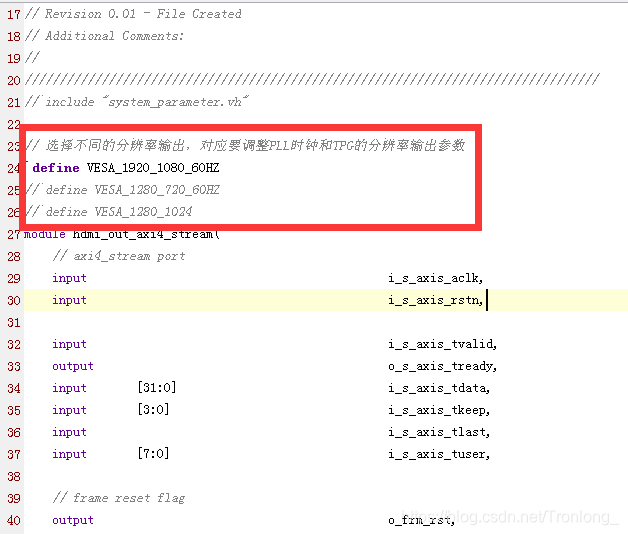Screen dimensions: 628x535
Task: Click the i_s_axis_rstn port name
Action: 435,300
